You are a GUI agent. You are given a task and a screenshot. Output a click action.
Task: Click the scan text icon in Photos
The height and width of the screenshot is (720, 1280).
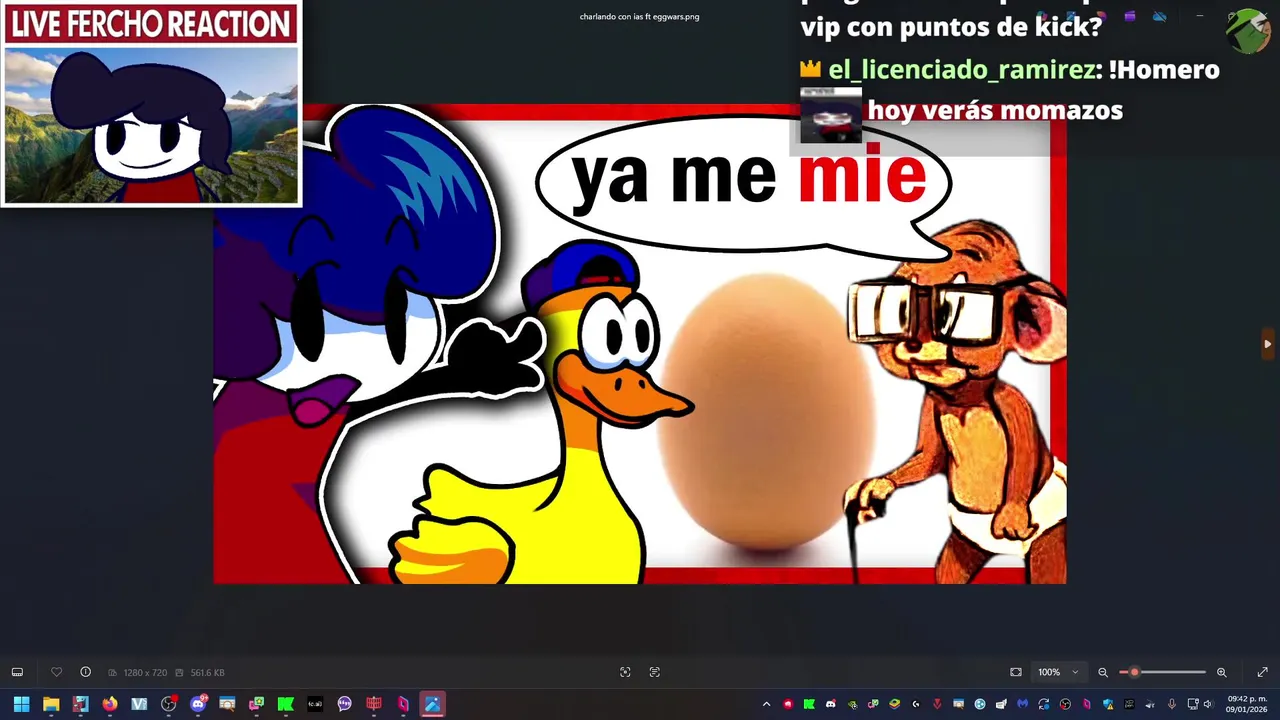(x=655, y=672)
